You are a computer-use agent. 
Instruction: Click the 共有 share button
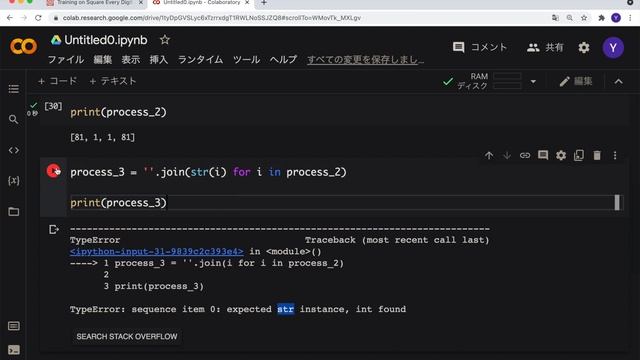[x=545, y=47]
